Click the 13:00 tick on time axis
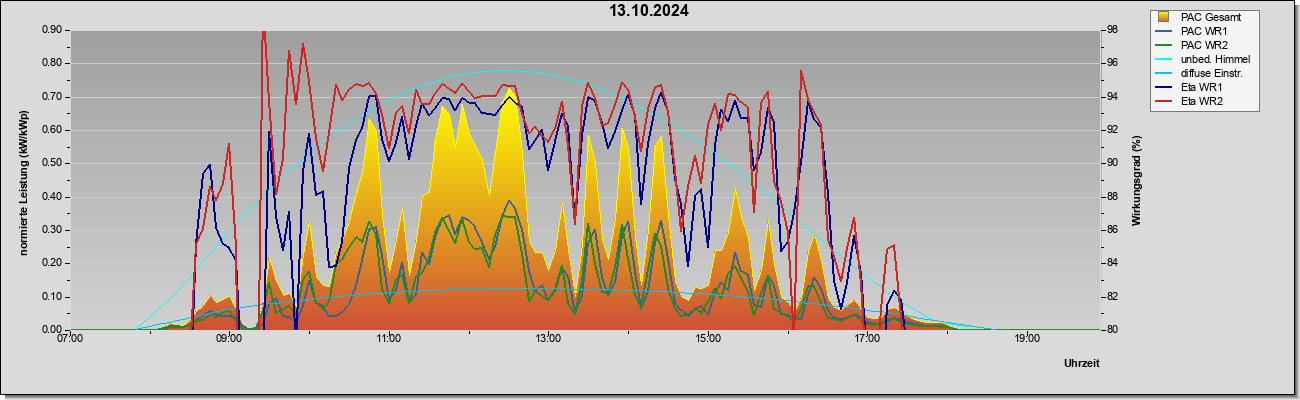 (x=548, y=339)
